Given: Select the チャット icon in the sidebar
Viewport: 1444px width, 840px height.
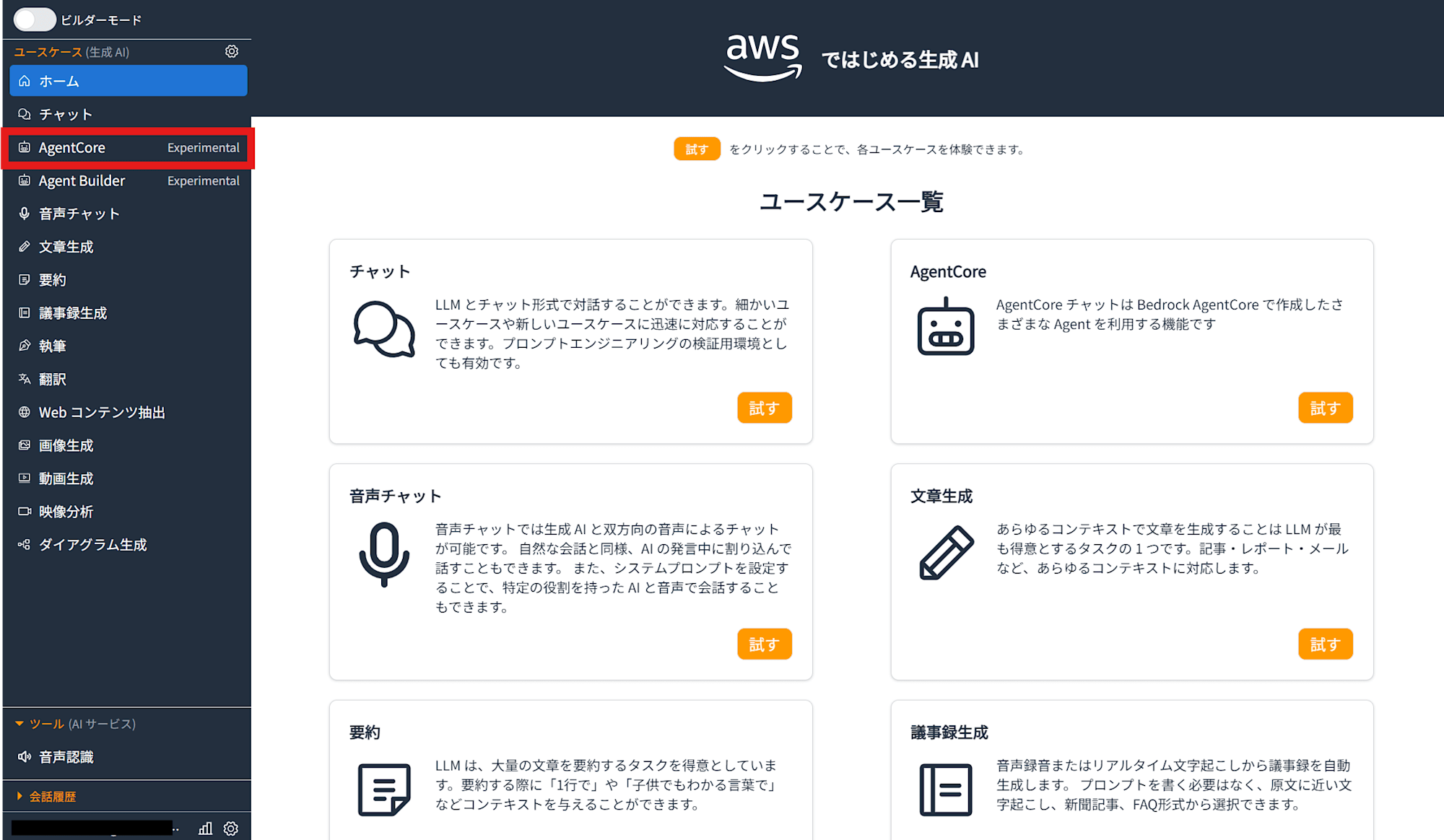Looking at the screenshot, I should coord(24,113).
